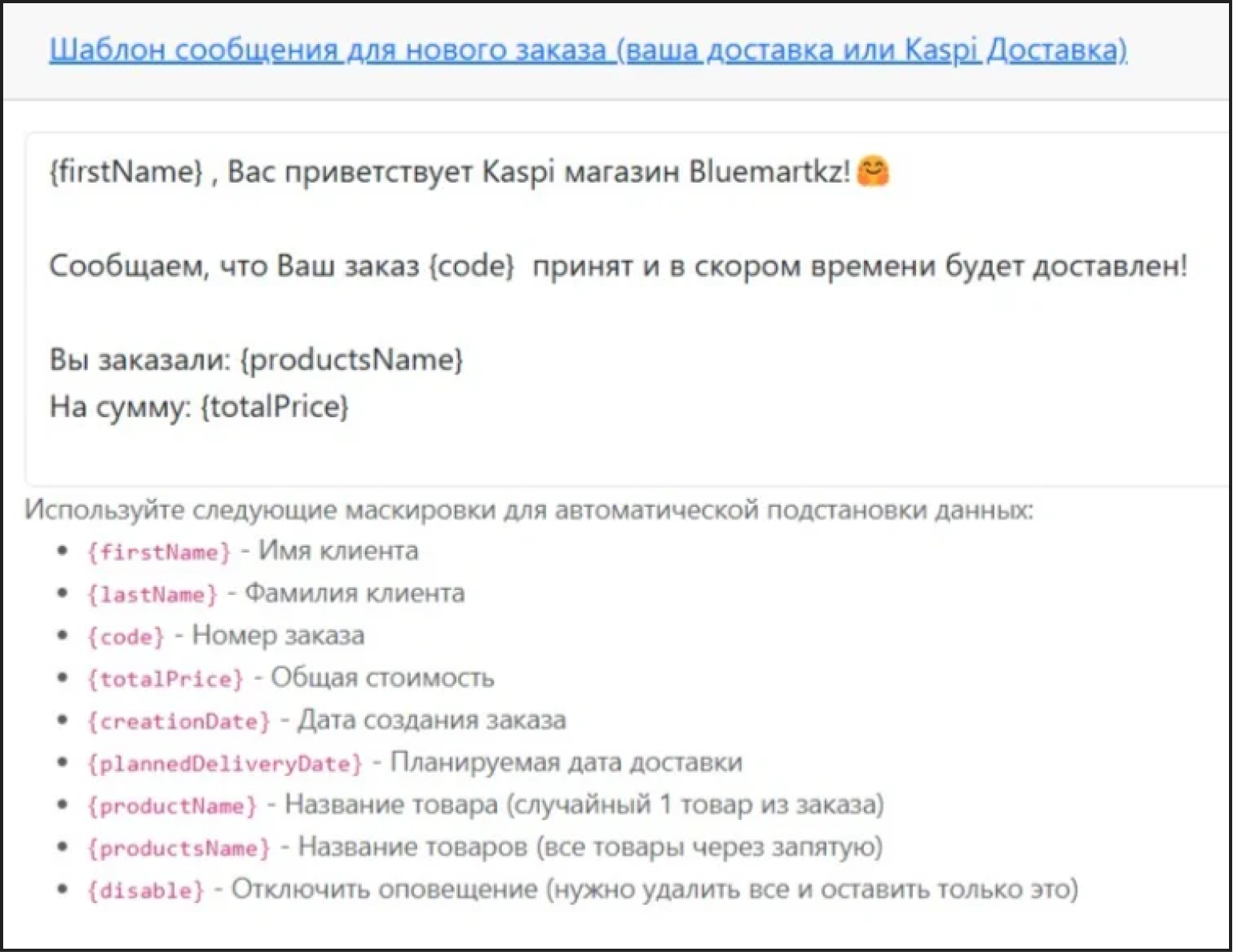Click the {lastName} mask code
Image resolution: width=1233 pixels, height=952 pixels.
coord(152,595)
